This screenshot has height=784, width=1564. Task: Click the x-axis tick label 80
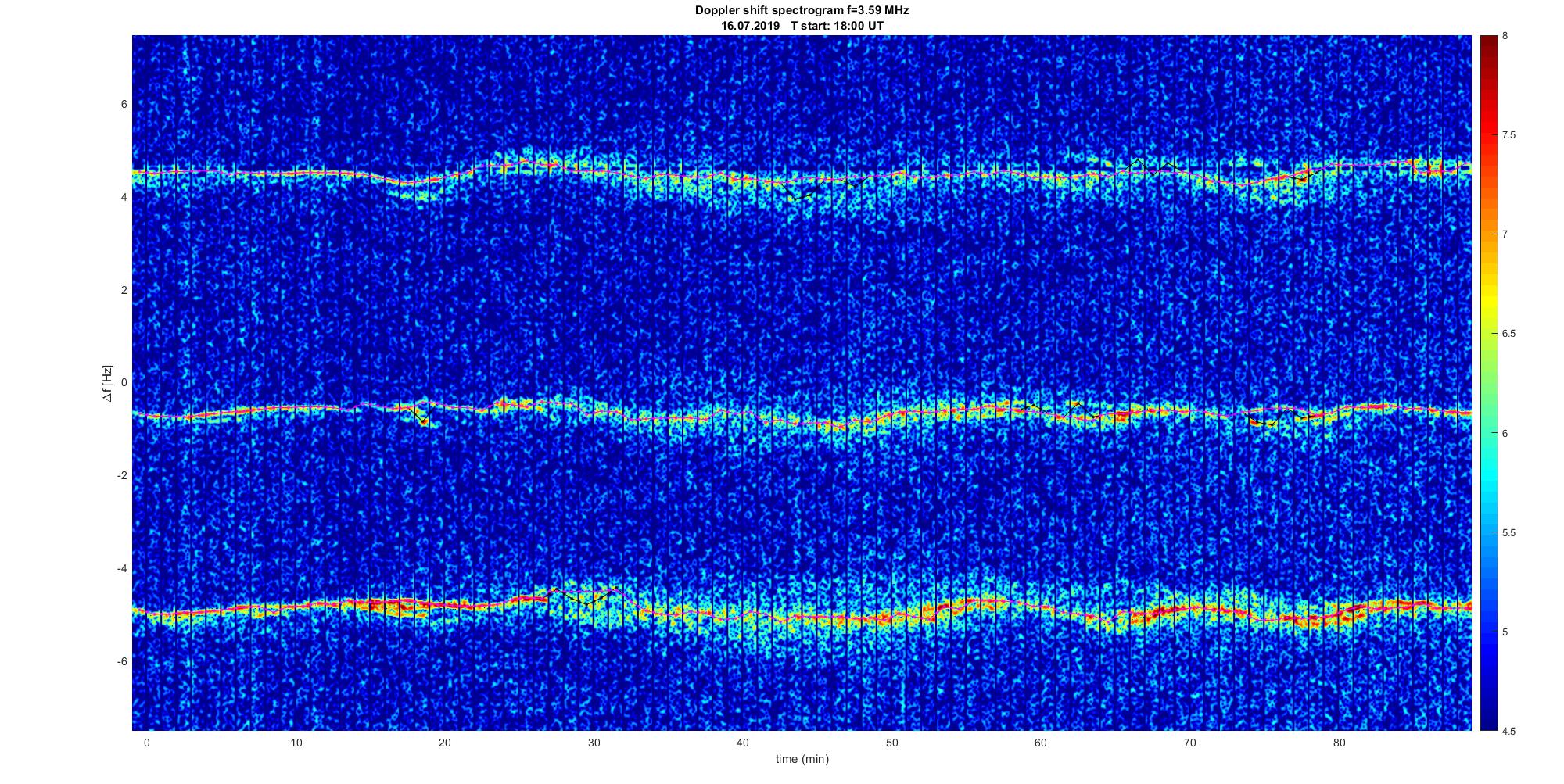point(1340,743)
